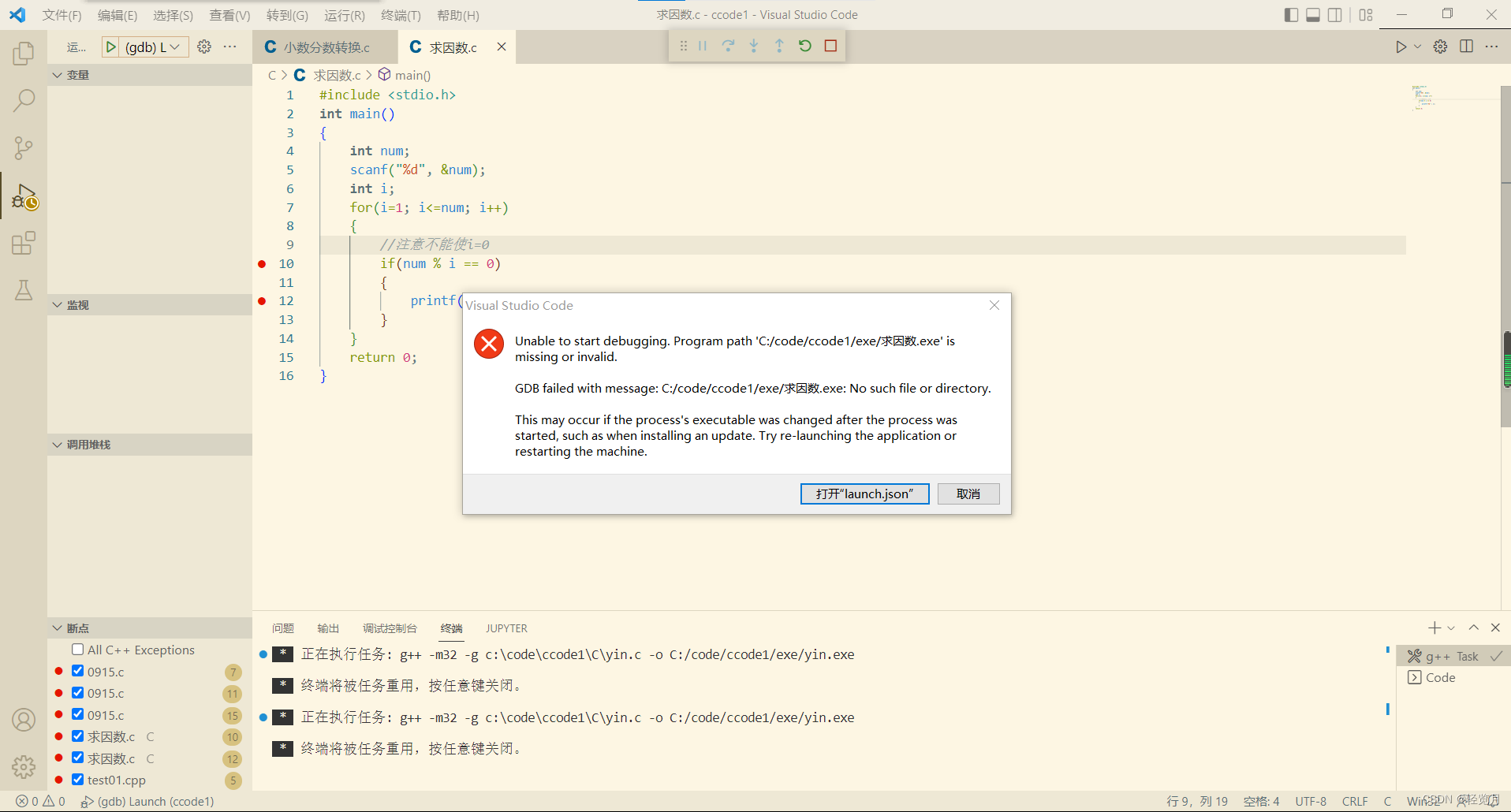
Task: Collapse the 断点 section
Action: click(x=149, y=628)
